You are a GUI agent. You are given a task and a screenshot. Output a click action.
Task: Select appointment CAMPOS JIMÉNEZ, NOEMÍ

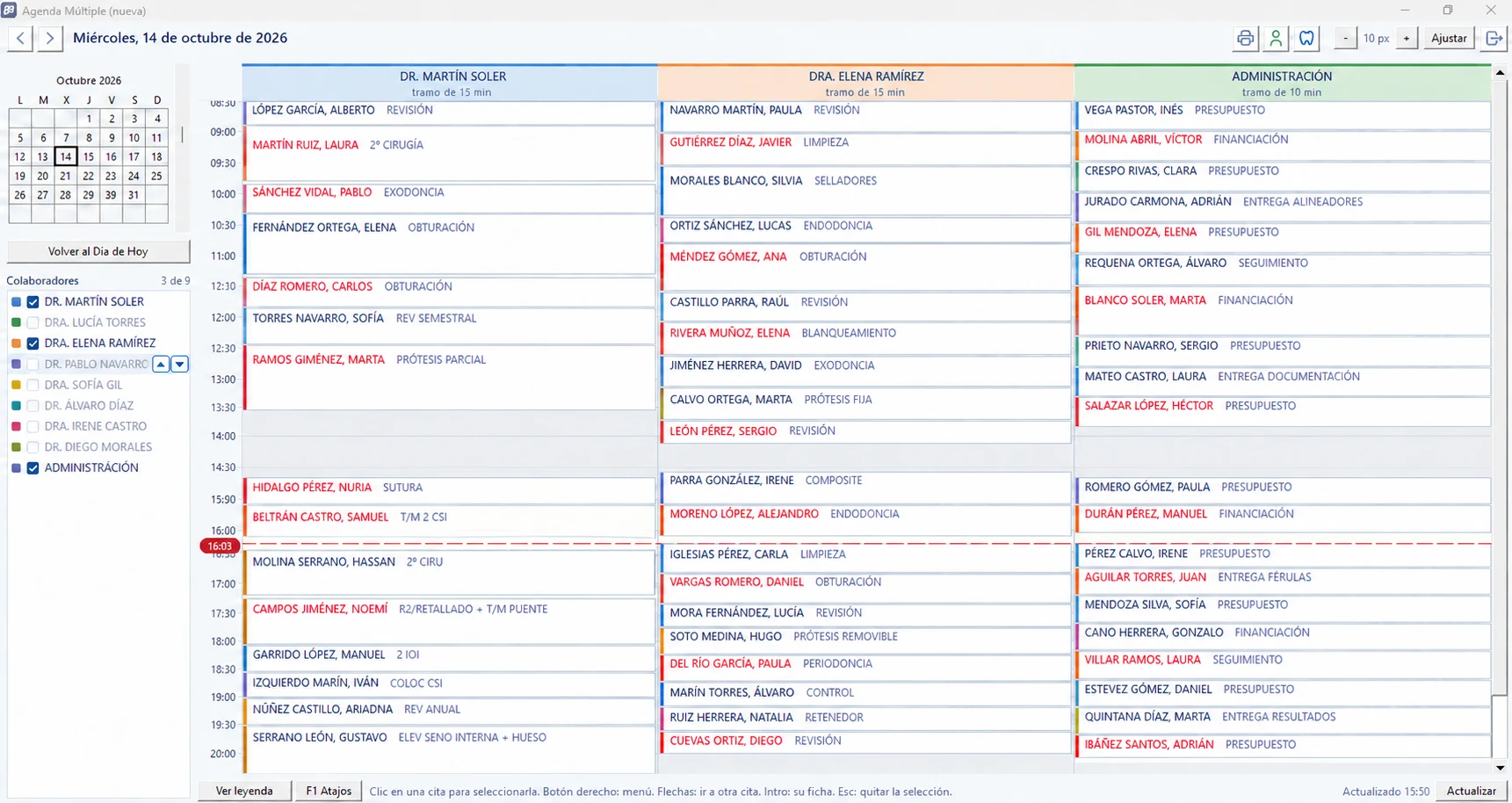pos(449,621)
